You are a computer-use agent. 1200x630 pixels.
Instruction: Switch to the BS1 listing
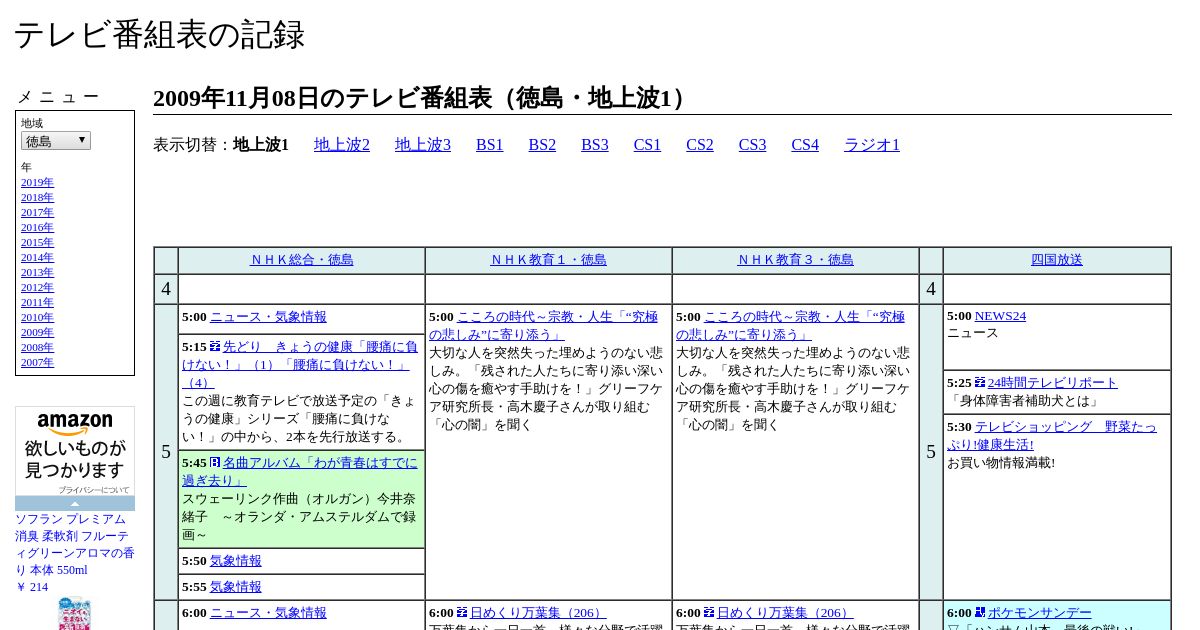pyautogui.click(x=490, y=145)
